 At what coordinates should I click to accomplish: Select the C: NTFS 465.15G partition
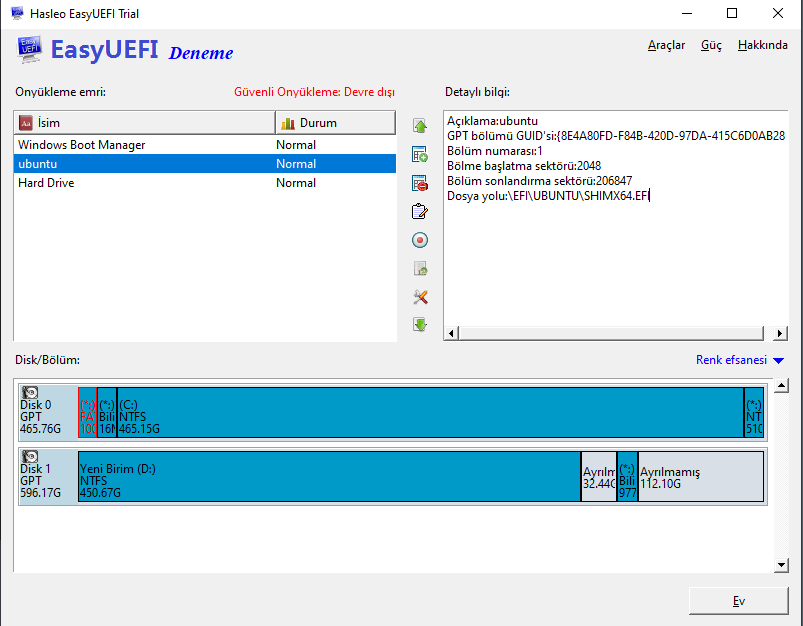coord(430,412)
